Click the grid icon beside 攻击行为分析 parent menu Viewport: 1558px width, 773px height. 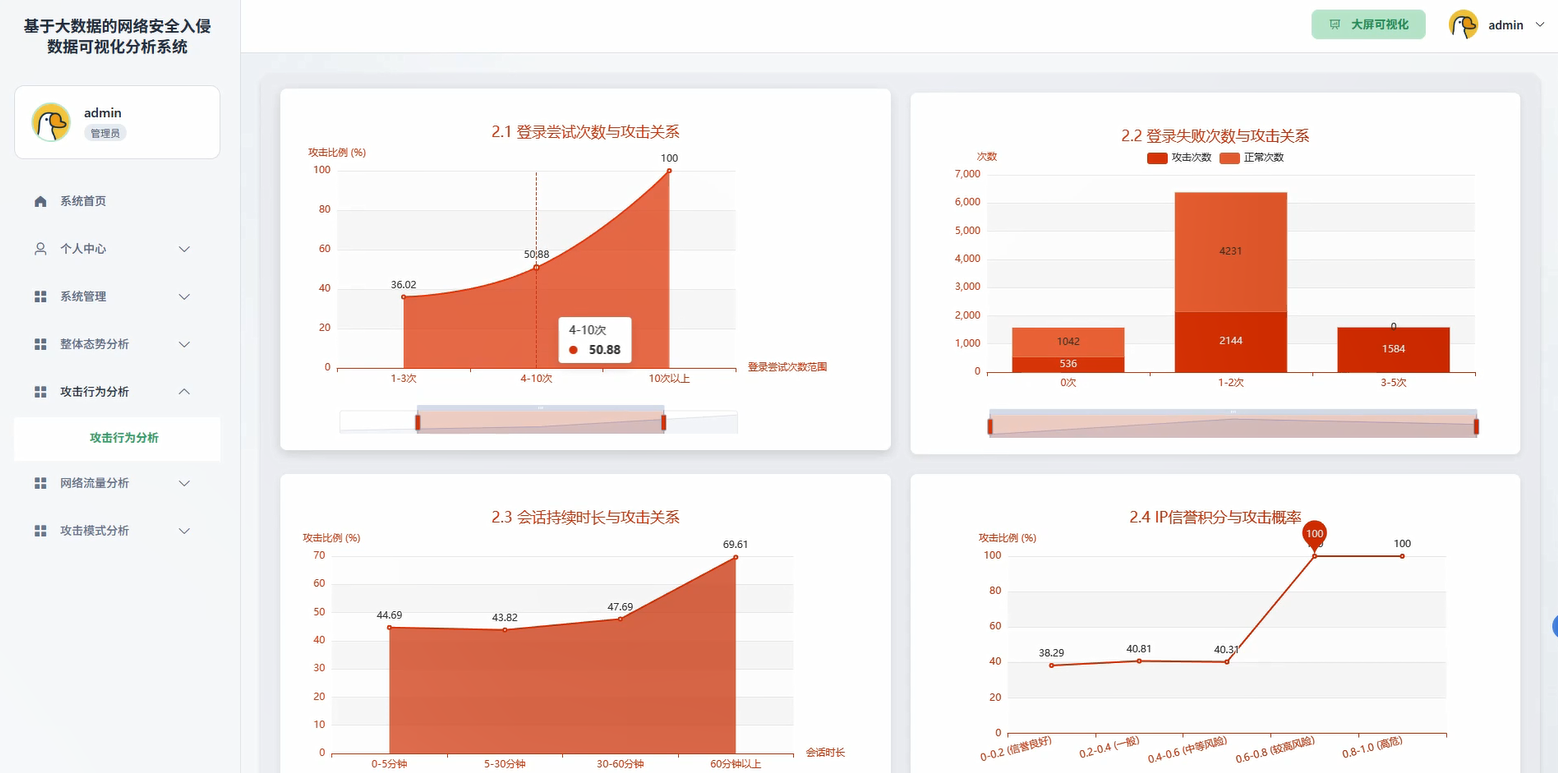40,392
